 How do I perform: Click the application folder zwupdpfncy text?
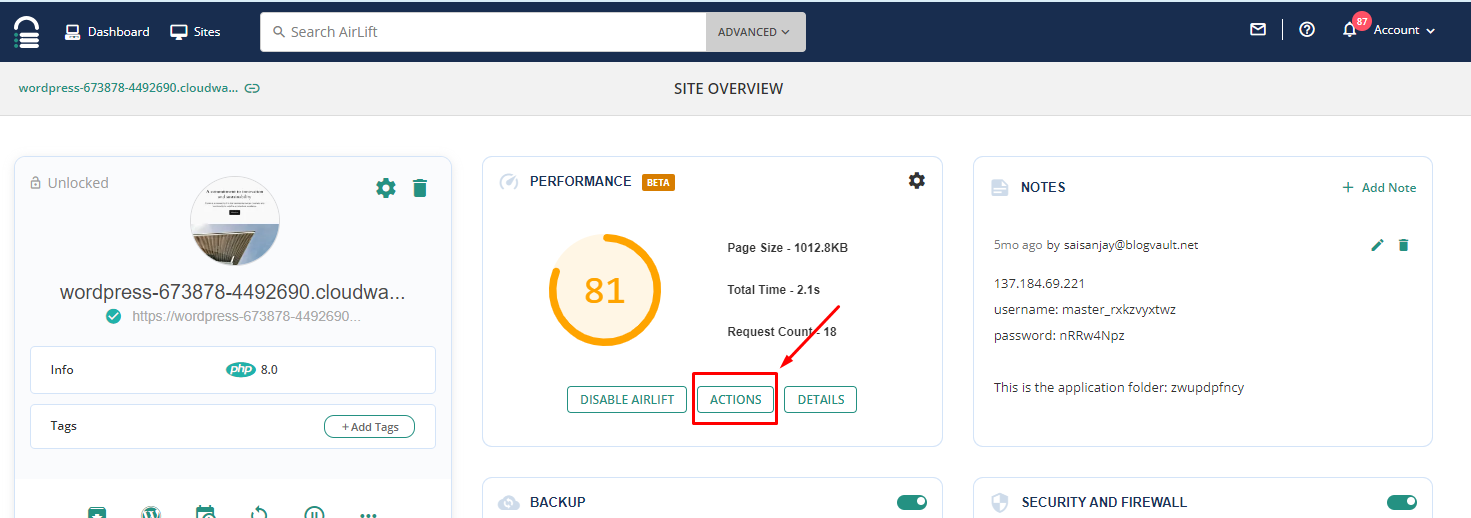click(x=1119, y=388)
